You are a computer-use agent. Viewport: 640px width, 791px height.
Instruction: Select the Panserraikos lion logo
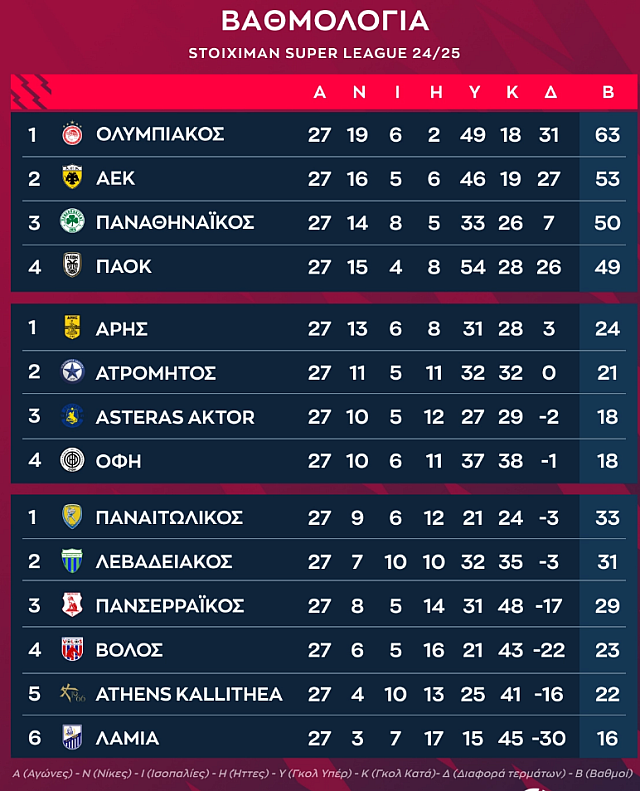[x=72, y=605]
